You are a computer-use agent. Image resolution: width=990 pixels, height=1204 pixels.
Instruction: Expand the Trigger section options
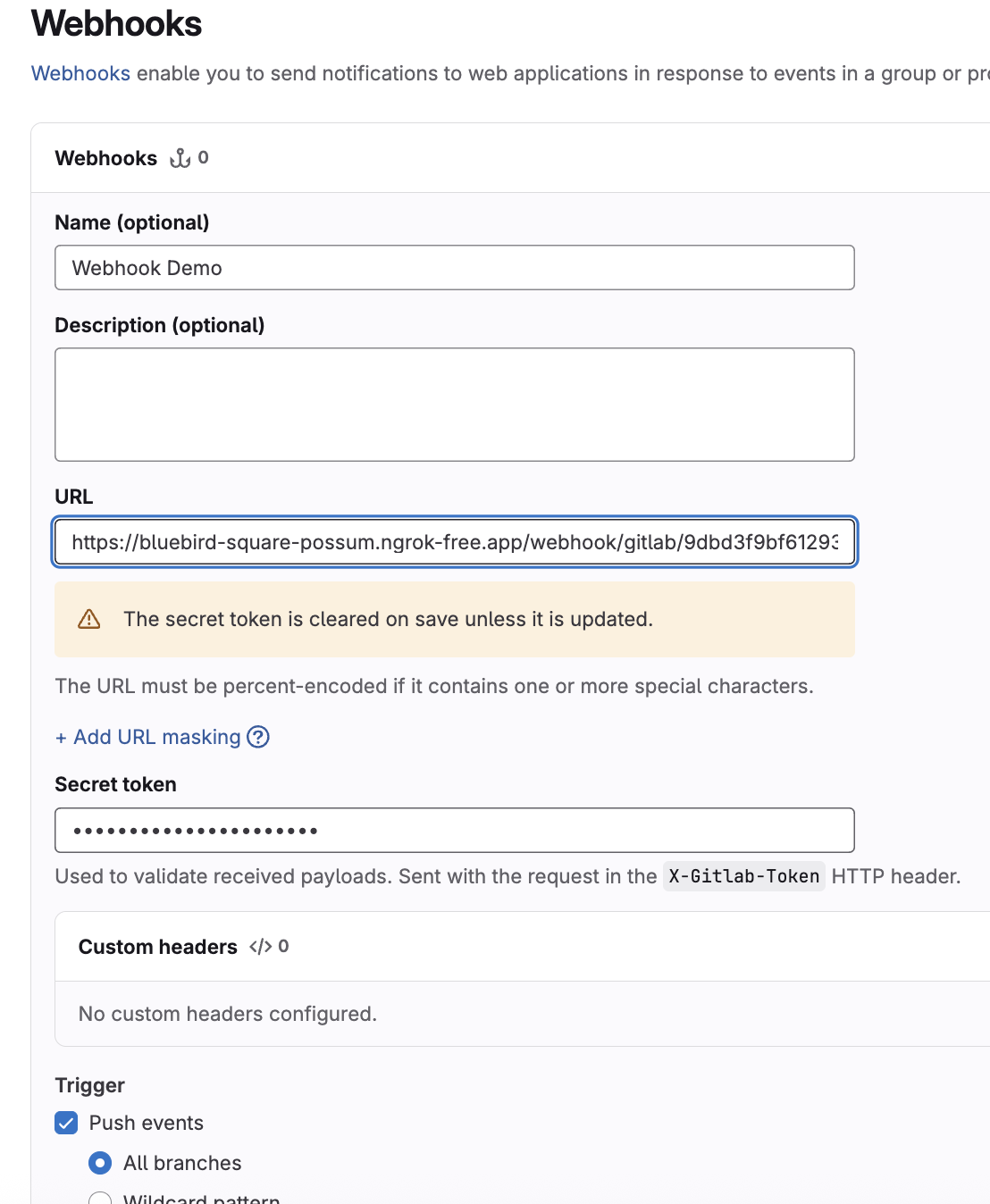89,1084
